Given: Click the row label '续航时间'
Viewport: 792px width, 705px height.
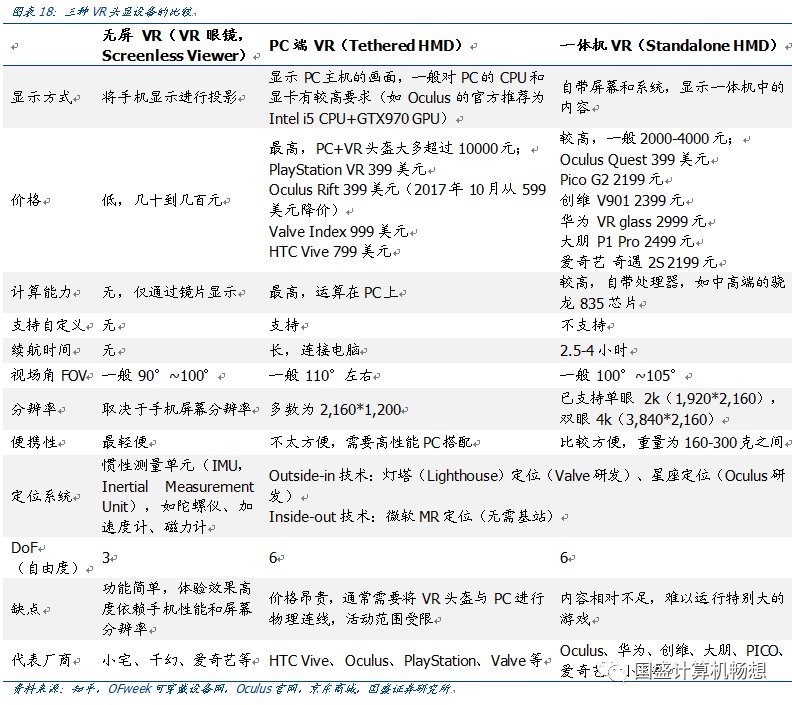Looking at the screenshot, I should click(x=41, y=350).
